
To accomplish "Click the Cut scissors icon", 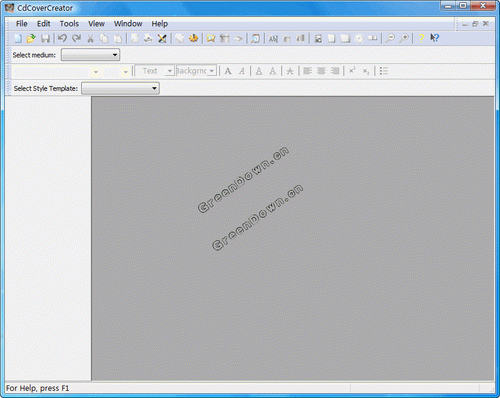I will (x=90, y=38).
